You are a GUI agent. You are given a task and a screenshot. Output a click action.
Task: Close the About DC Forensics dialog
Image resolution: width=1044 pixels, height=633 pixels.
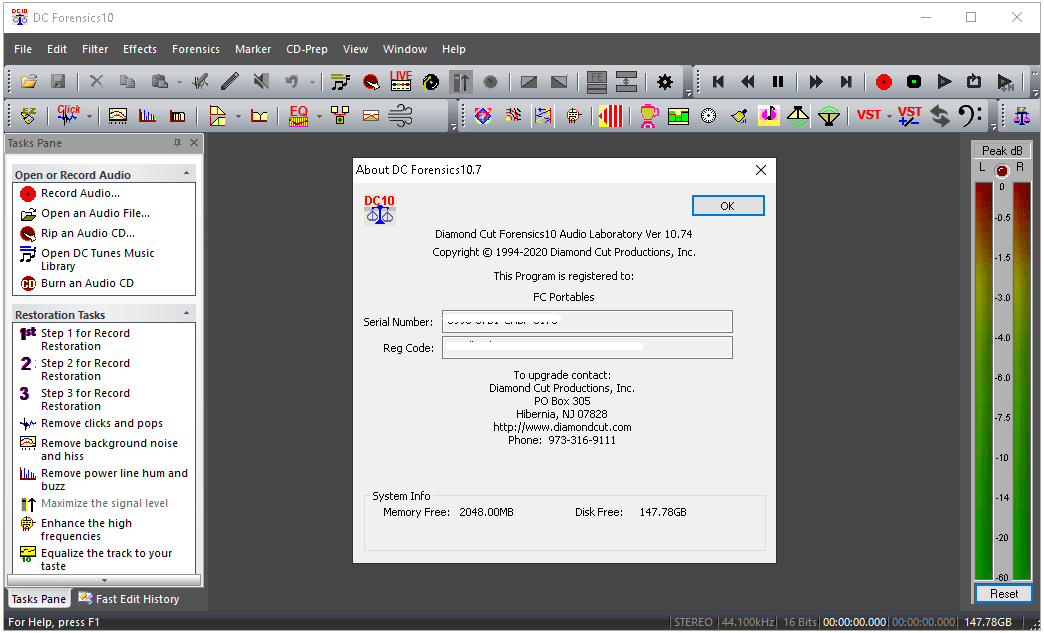tap(761, 170)
